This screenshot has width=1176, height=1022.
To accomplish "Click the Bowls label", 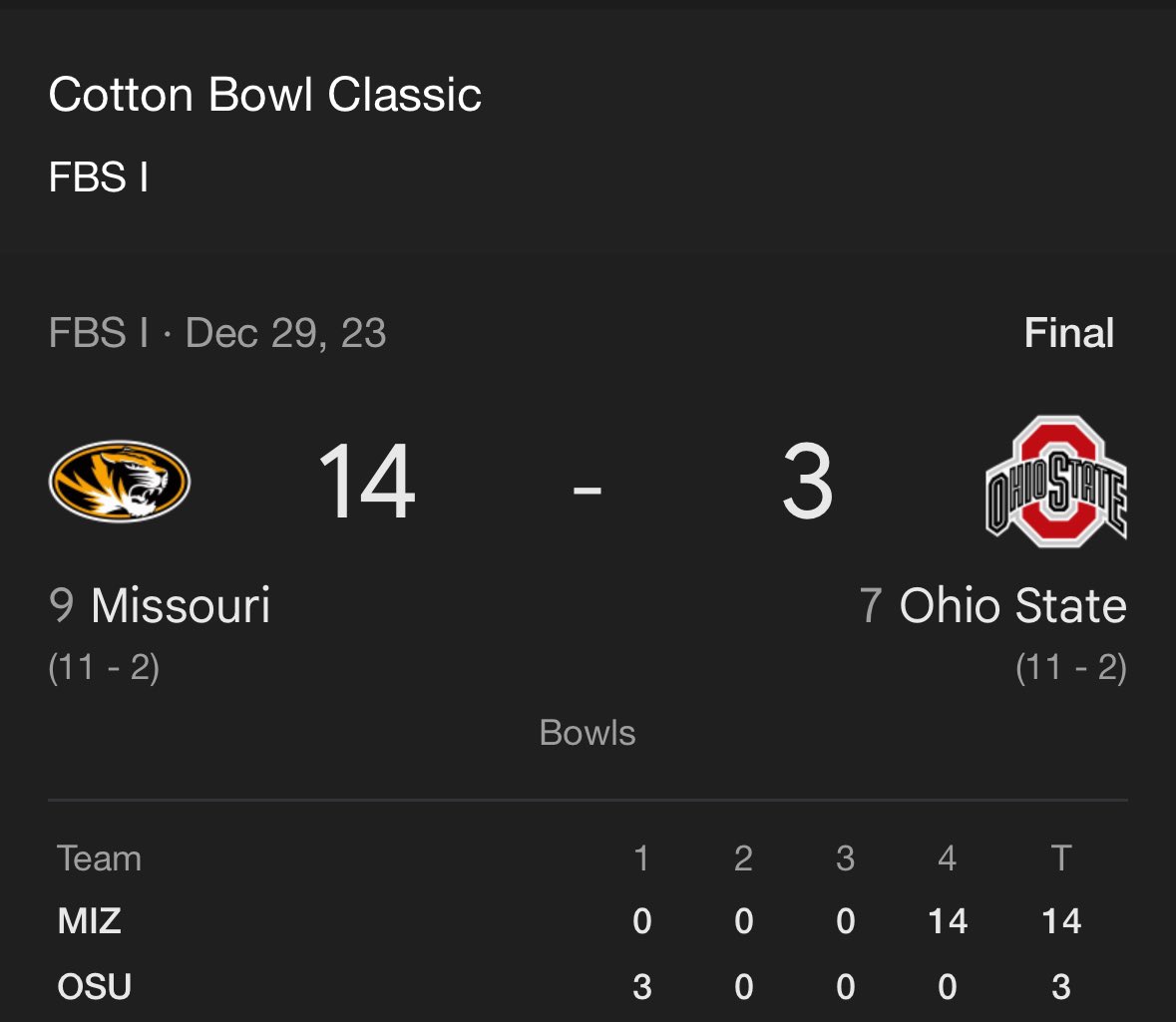I will pyautogui.click(x=588, y=733).
